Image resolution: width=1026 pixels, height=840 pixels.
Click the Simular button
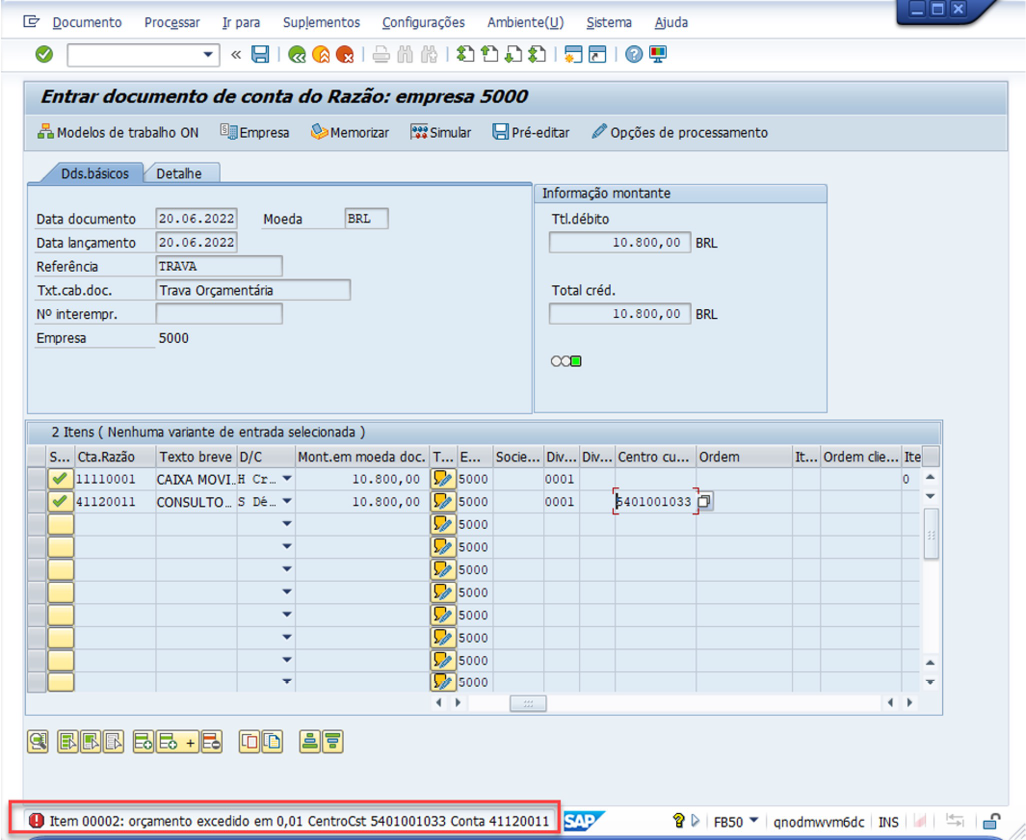pos(441,132)
